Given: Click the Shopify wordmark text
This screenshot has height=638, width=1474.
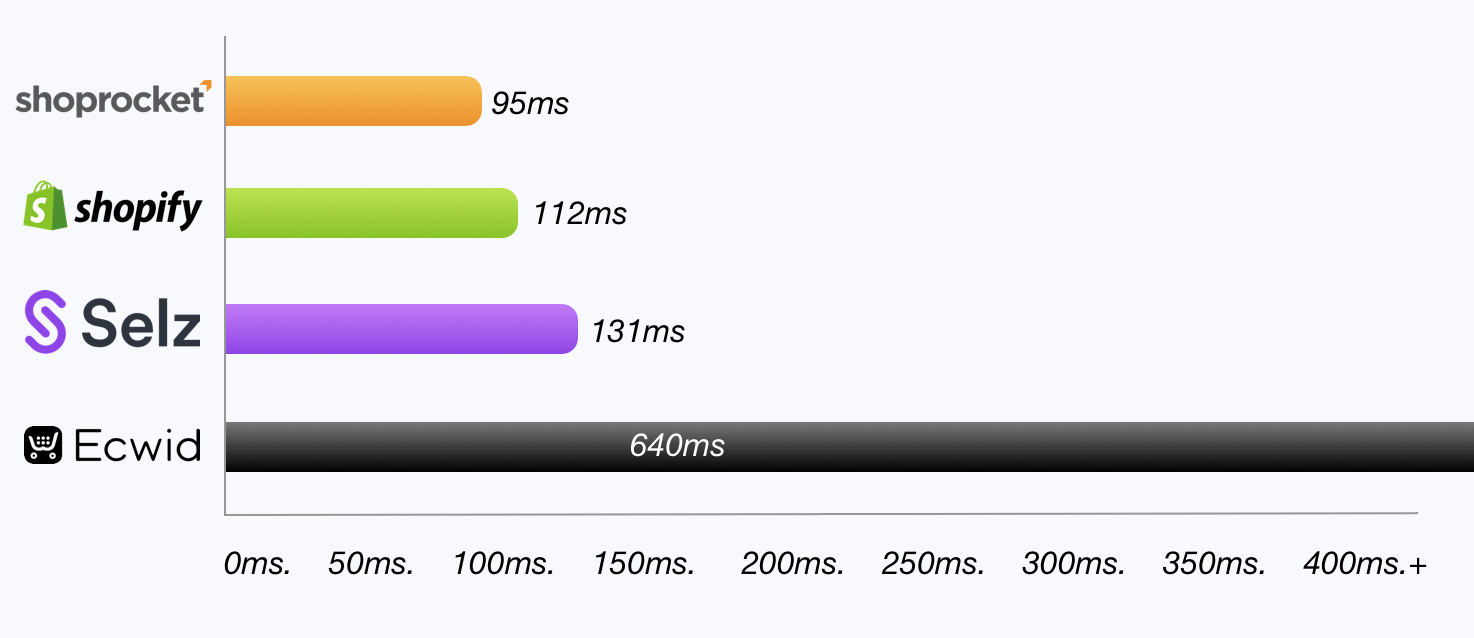Looking at the screenshot, I should pos(138,209).
